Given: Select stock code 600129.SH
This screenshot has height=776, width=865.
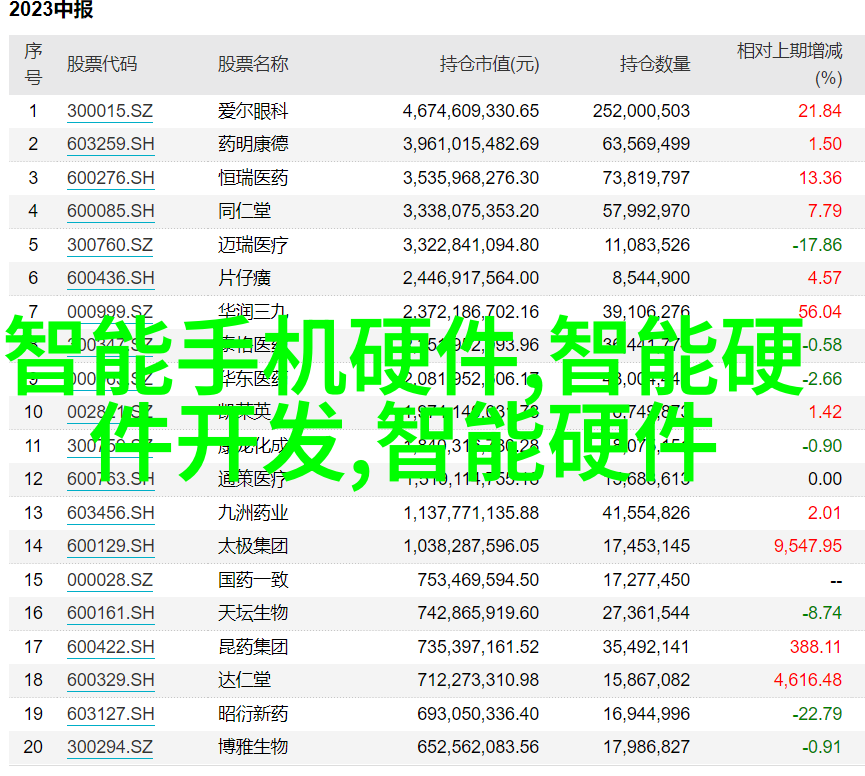Looking at the screenshot, I should (x=110, y=546).
